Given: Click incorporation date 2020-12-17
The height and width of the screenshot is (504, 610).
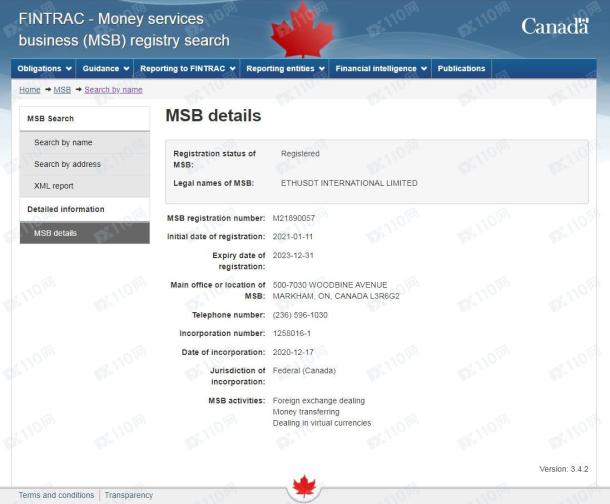Looking at the screenshot, I should [x=293, y=352].
